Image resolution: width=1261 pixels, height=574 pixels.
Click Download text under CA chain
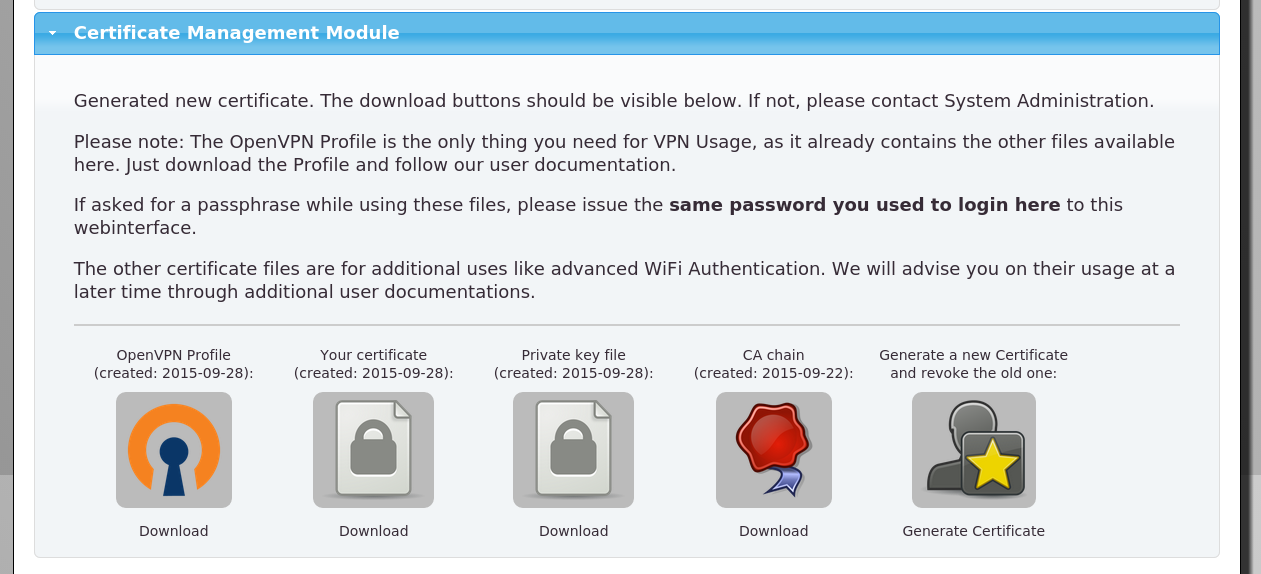[773, 531]
